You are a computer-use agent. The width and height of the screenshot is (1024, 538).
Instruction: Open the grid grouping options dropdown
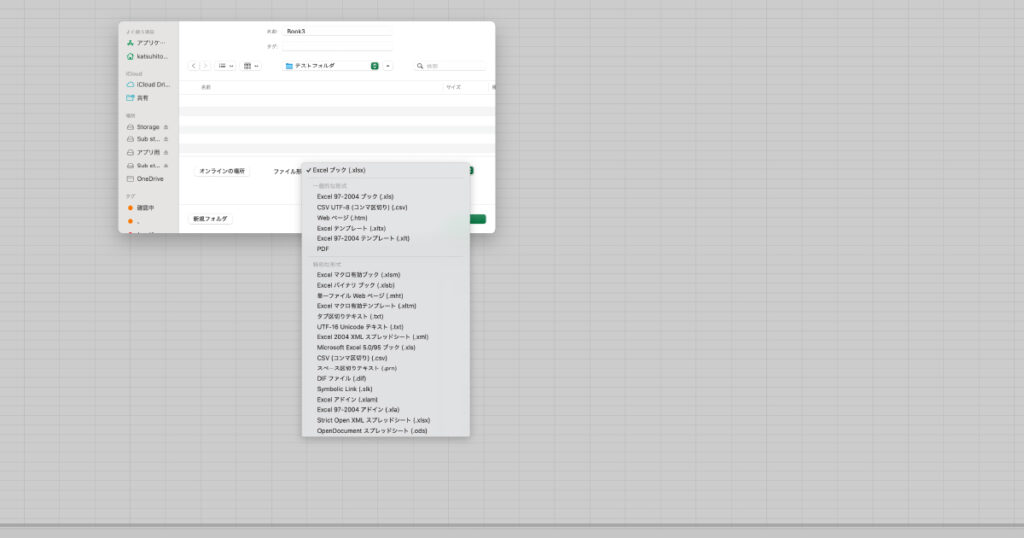point(251,66)
